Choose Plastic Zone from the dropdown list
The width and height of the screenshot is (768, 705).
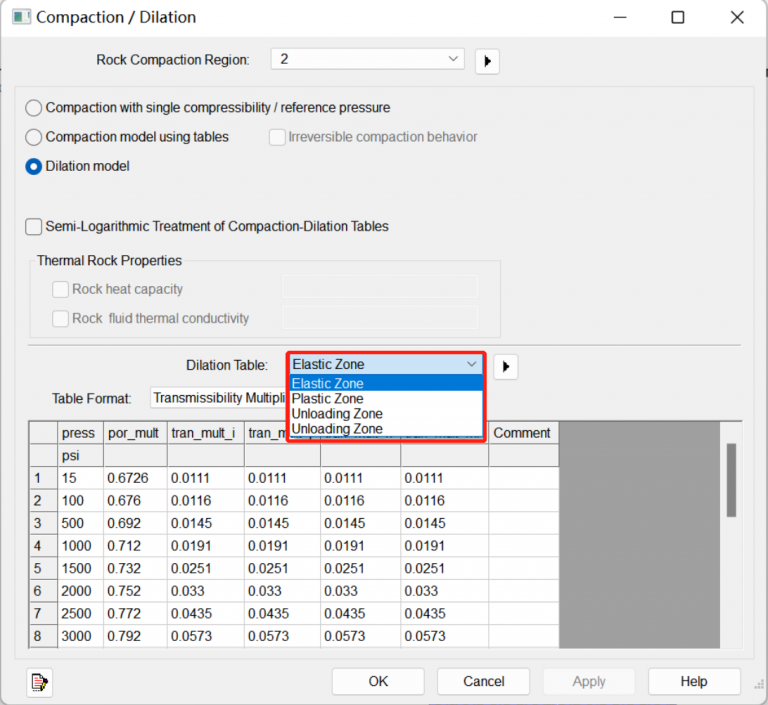click(327, 399)
